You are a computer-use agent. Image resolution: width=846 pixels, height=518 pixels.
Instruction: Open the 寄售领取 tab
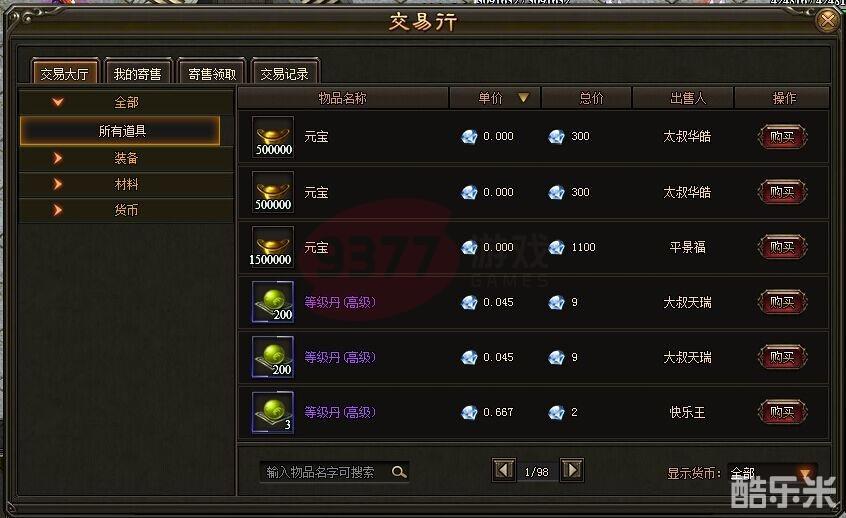pos(212,73)
